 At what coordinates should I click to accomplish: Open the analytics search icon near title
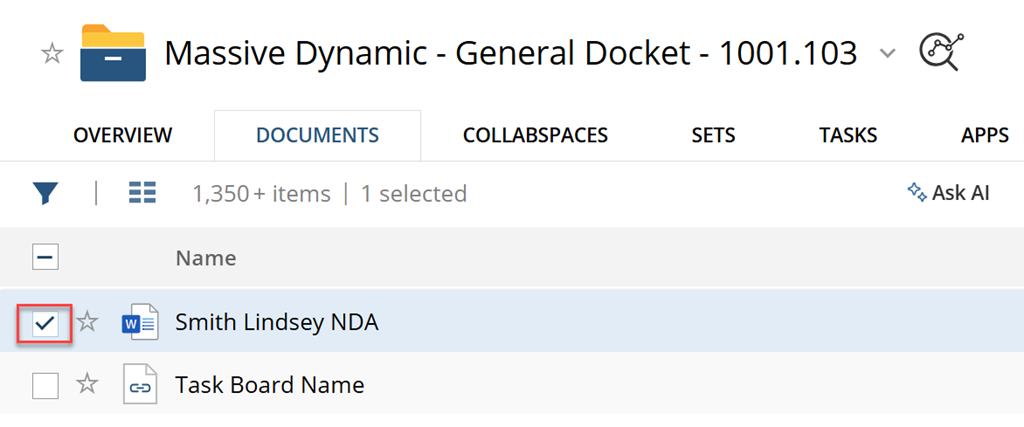pyautogui.click(x=938, y=53)
